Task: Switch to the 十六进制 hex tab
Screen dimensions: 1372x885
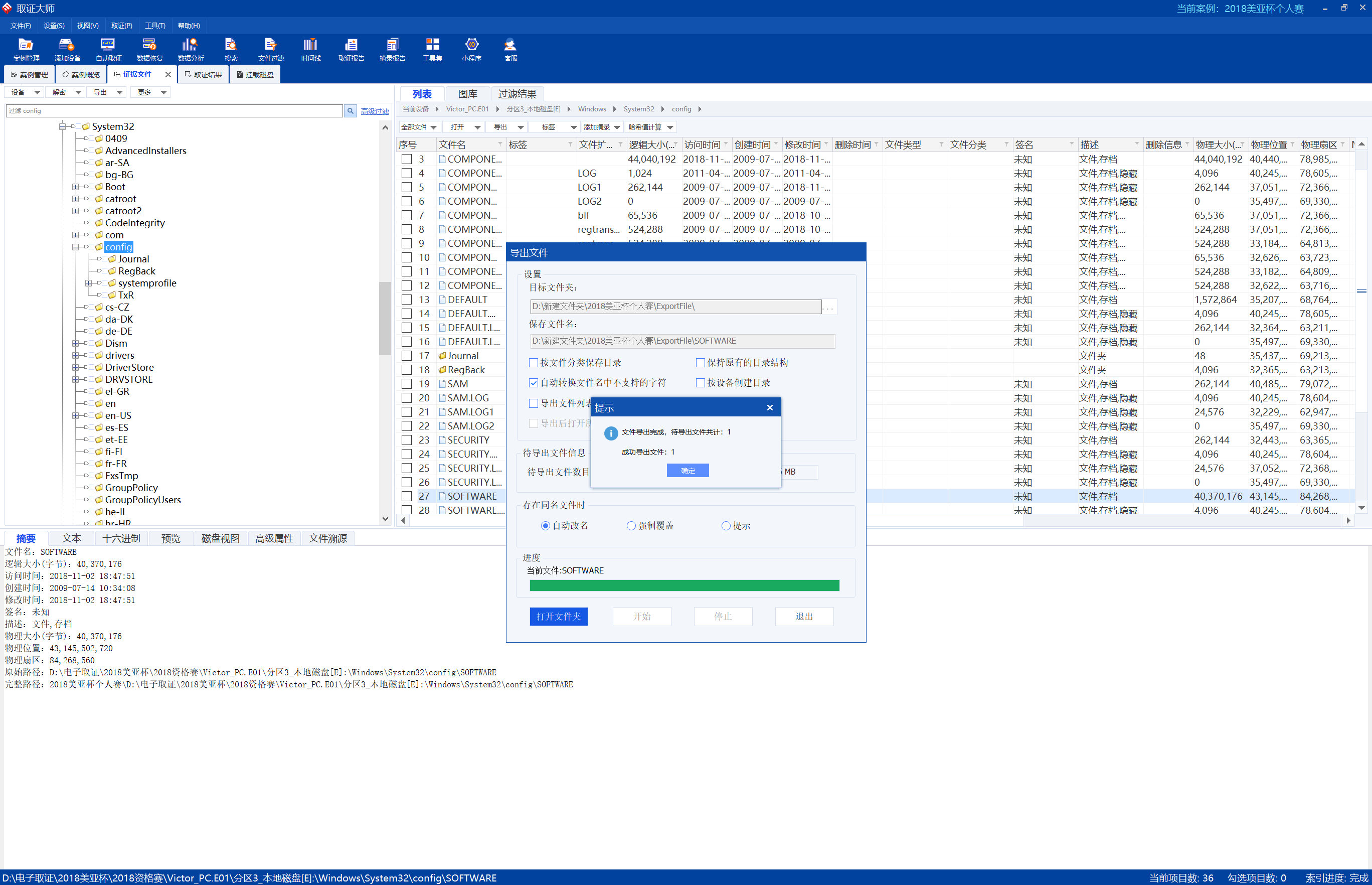Action: (x=121, y=538)
